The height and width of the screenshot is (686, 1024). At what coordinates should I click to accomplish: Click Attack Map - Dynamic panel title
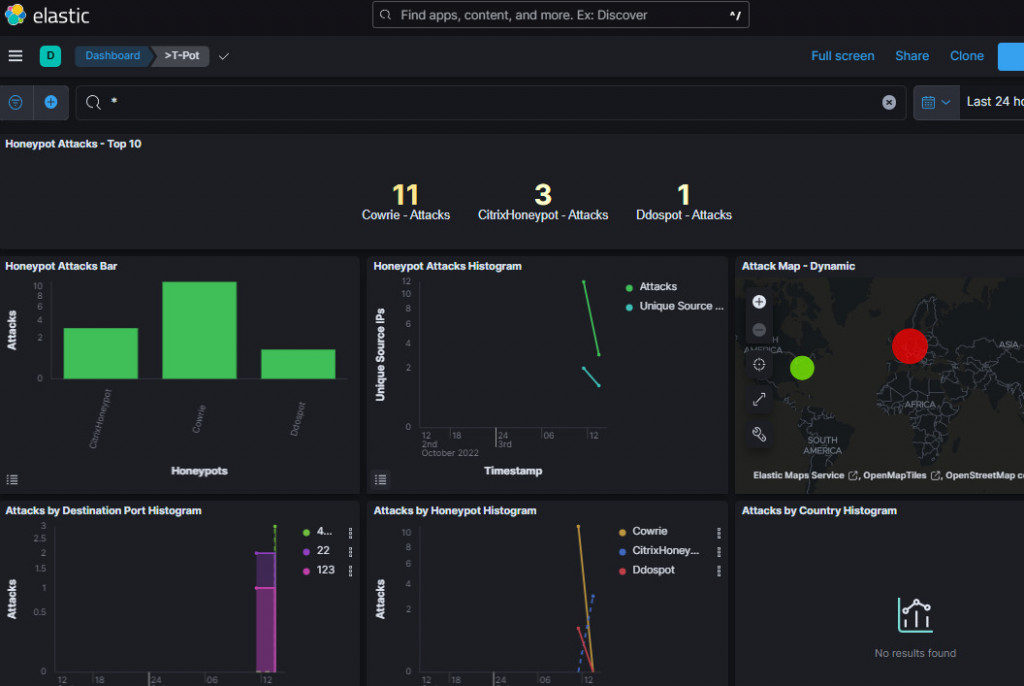pyautogui.click(x=798, y=266)
